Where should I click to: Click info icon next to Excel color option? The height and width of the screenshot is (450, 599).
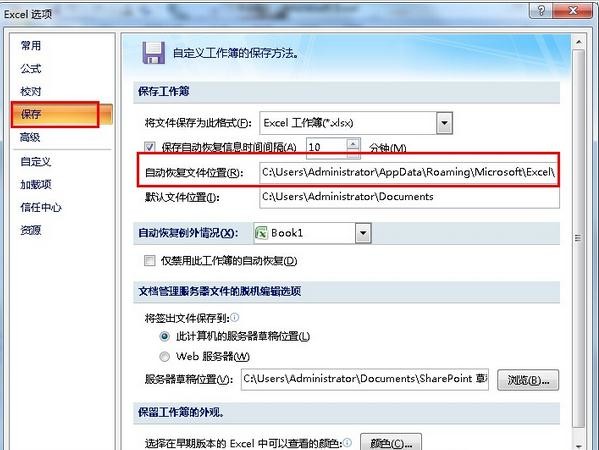click(347, 442)
